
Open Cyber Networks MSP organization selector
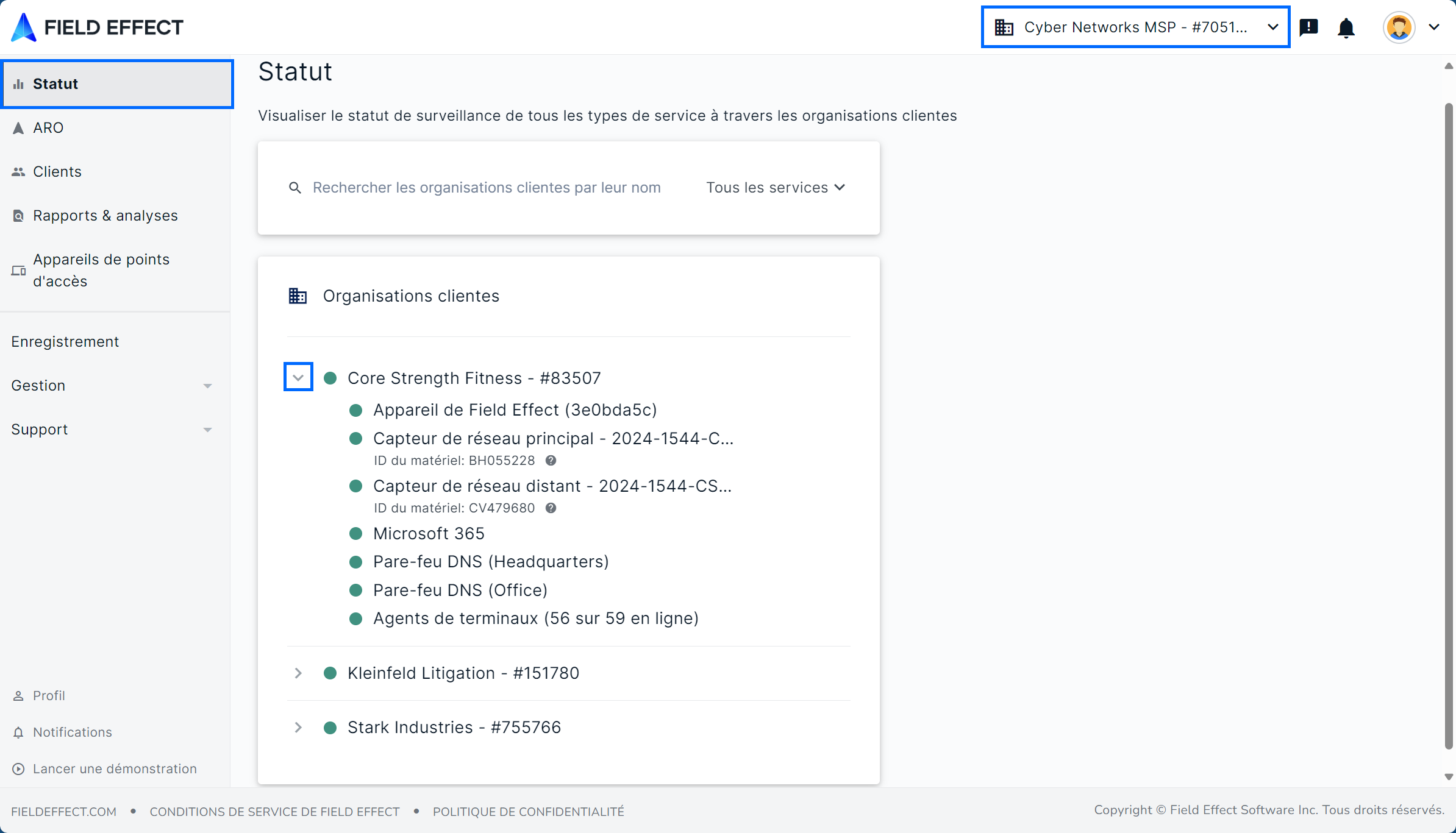pos(1135,27)
